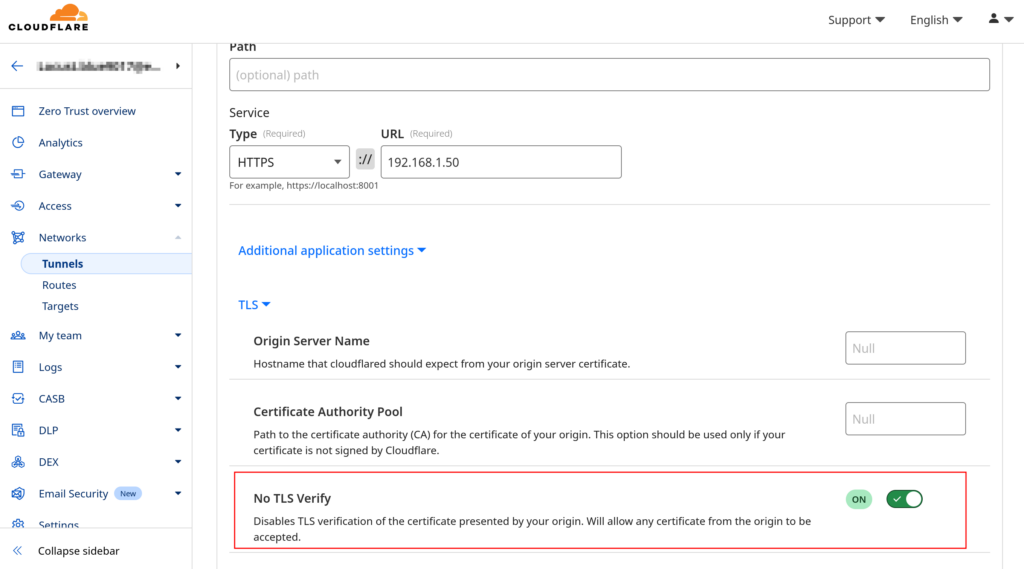This screenshot has width=1024, height=569.
Task: Click the 'Certificate Authority Pool' heading
Action: [x=328, y=412]
